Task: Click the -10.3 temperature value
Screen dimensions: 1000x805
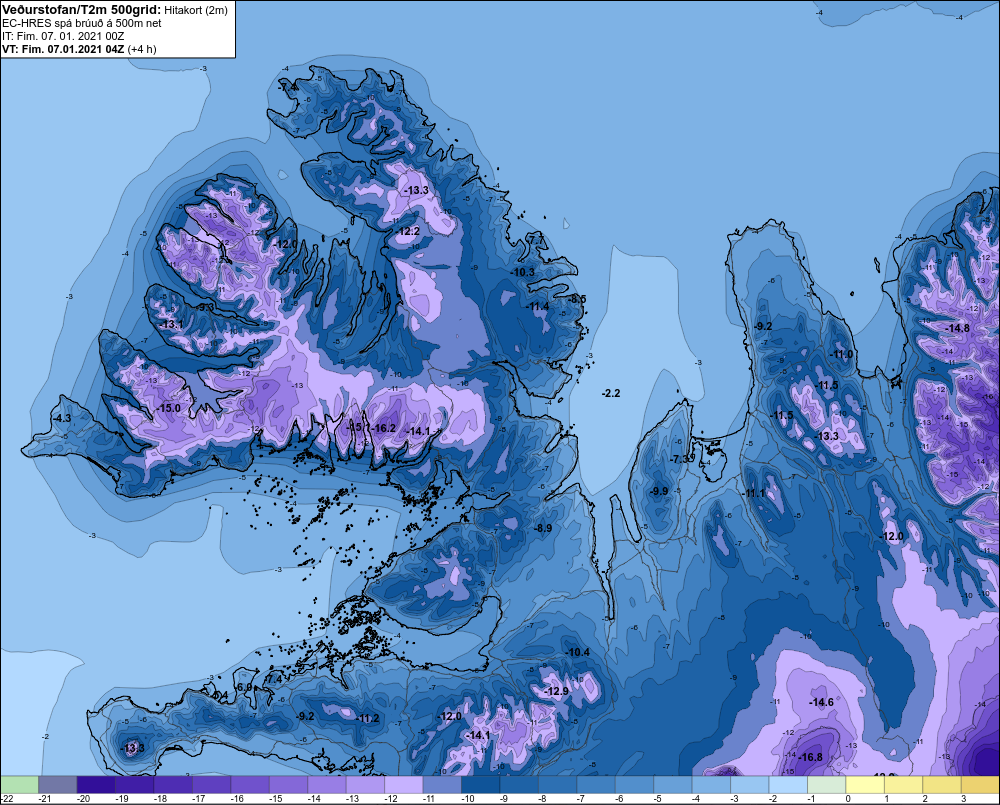Action: pos(523,272)
